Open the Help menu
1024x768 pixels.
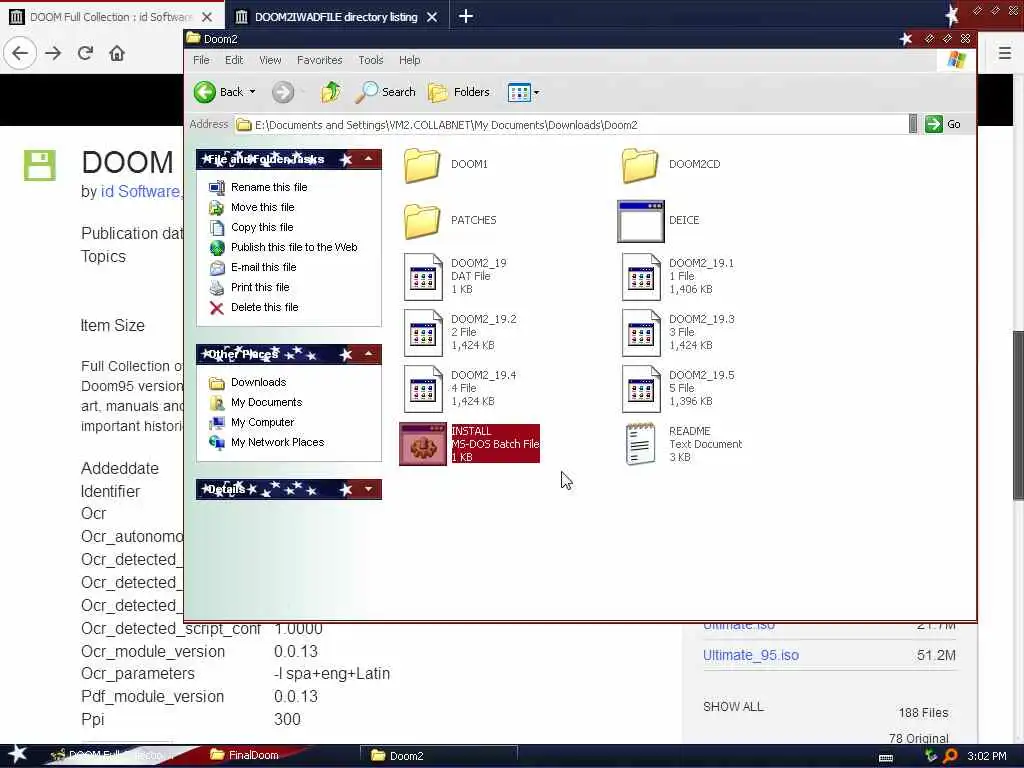409,60
